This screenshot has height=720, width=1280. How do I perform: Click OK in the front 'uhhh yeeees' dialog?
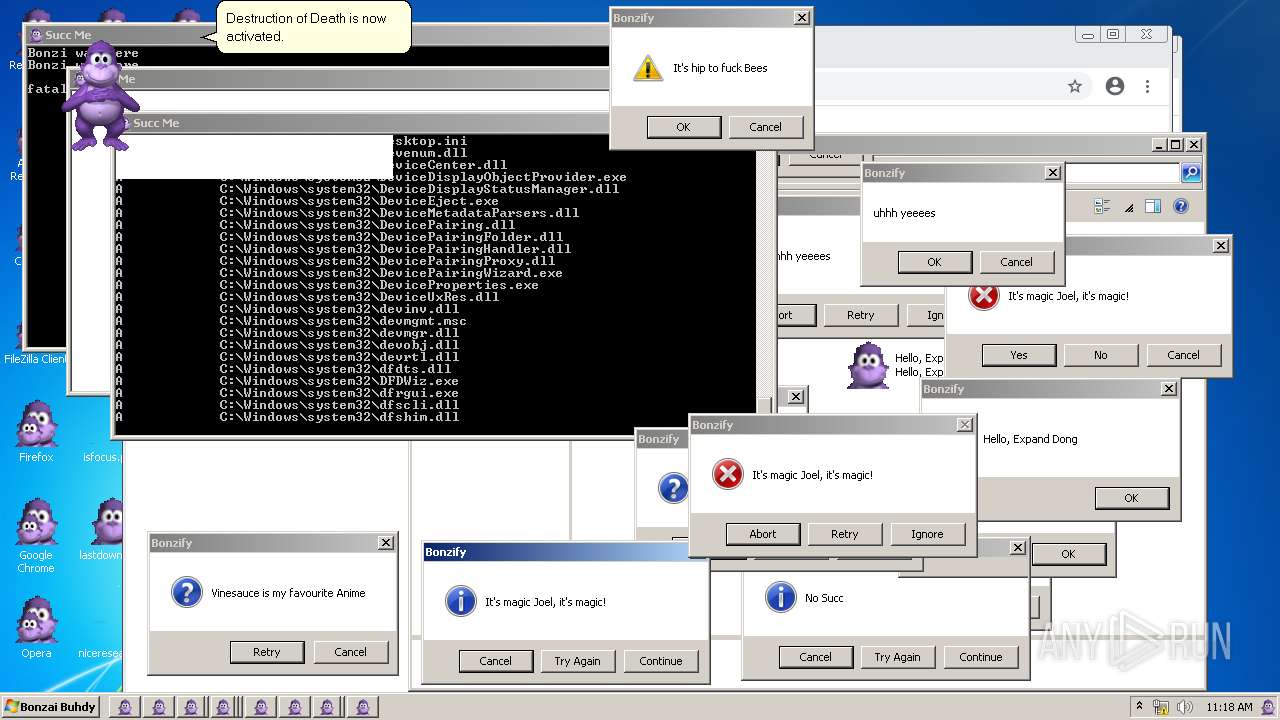[x=934, y=262]
